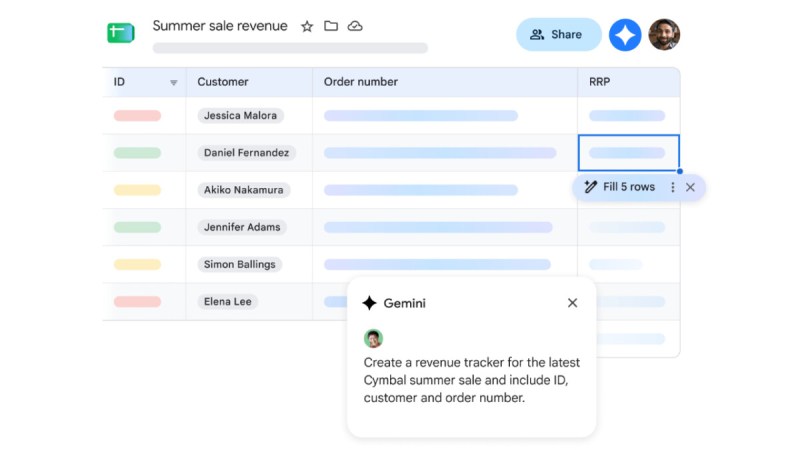Check the cloud save status icon
Viewport: 800px width, 450px height.
[x=355, y=26]
